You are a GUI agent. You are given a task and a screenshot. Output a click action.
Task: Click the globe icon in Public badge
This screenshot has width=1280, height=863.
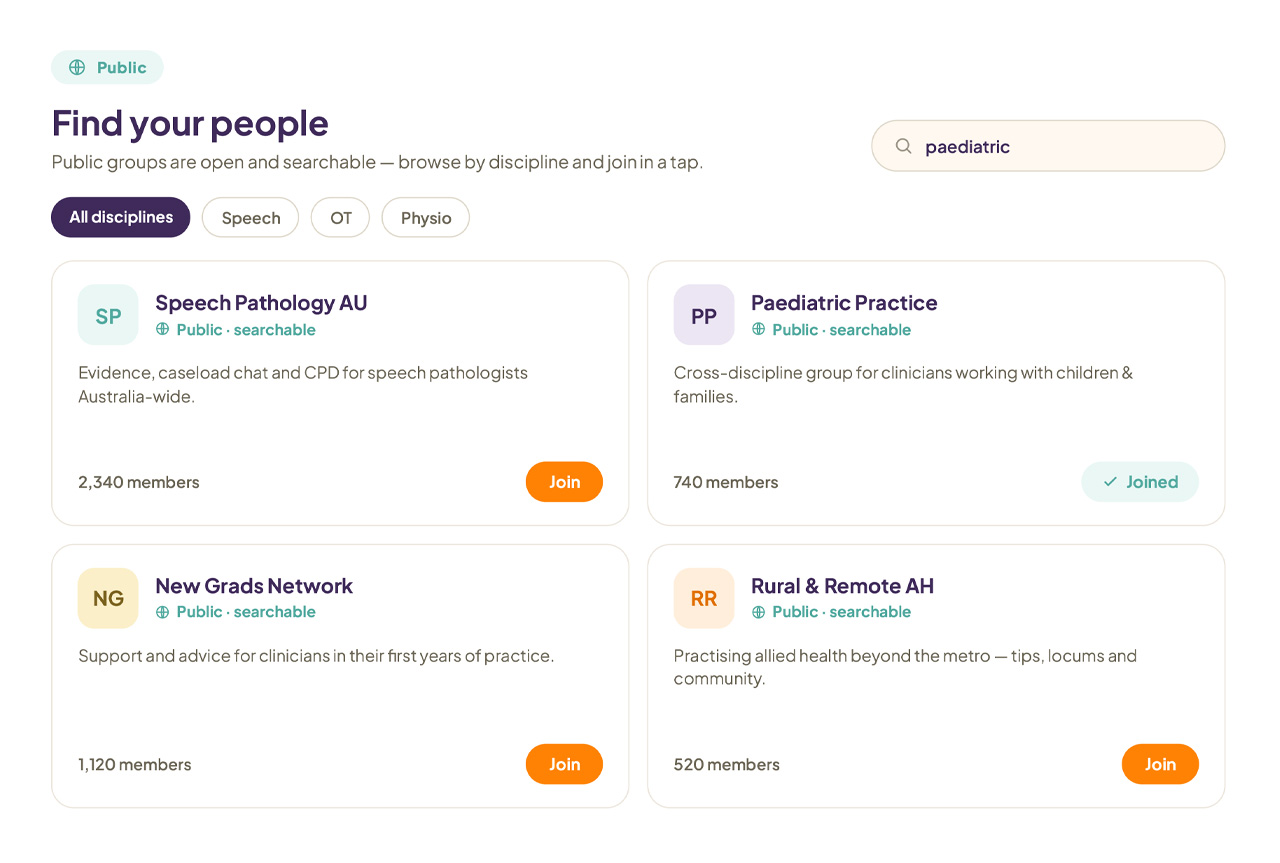pyautogui.click(x=77, y=68)
